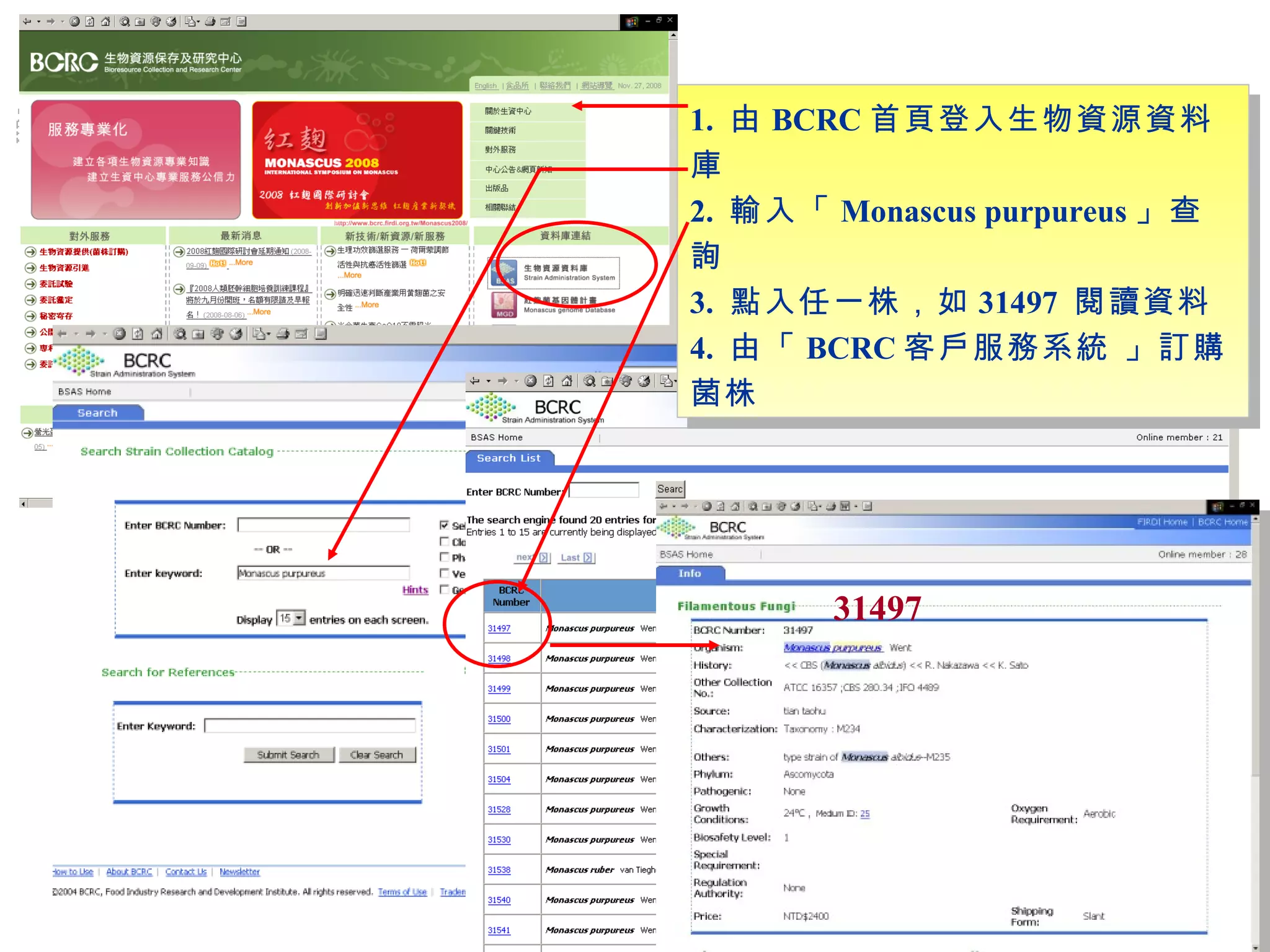Viewport: 1270px width, 952px height.
Task: Click the Stop icon in the BCRC homepage browser toolbar
Action: pyautogui.click(x=74, y=22)
